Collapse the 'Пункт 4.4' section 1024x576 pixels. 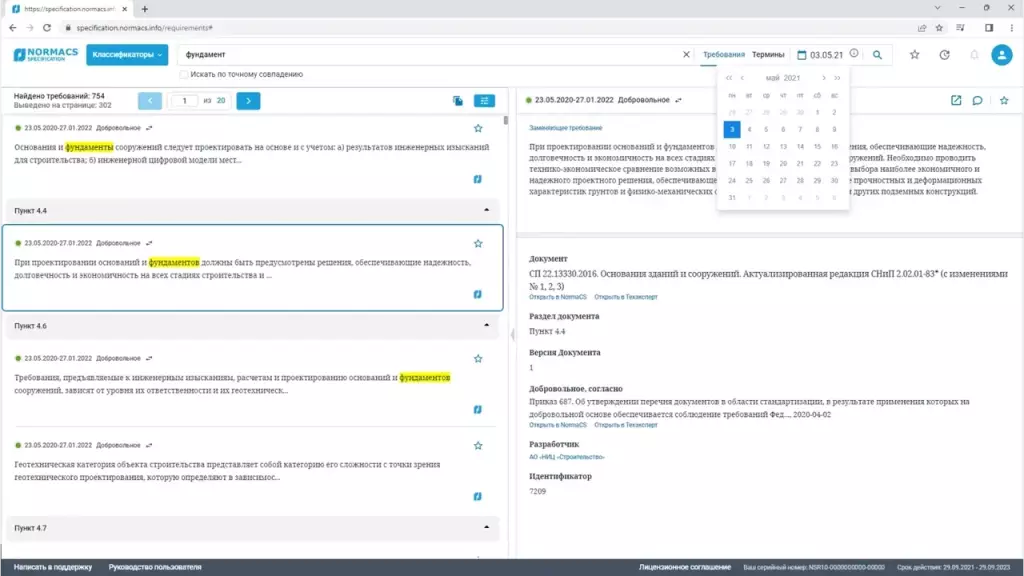(487, 211)
